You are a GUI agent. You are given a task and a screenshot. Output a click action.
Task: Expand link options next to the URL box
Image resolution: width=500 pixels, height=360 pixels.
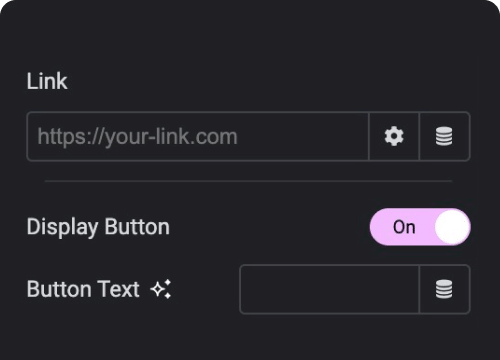pyautogui.click(x=394, y=136)
